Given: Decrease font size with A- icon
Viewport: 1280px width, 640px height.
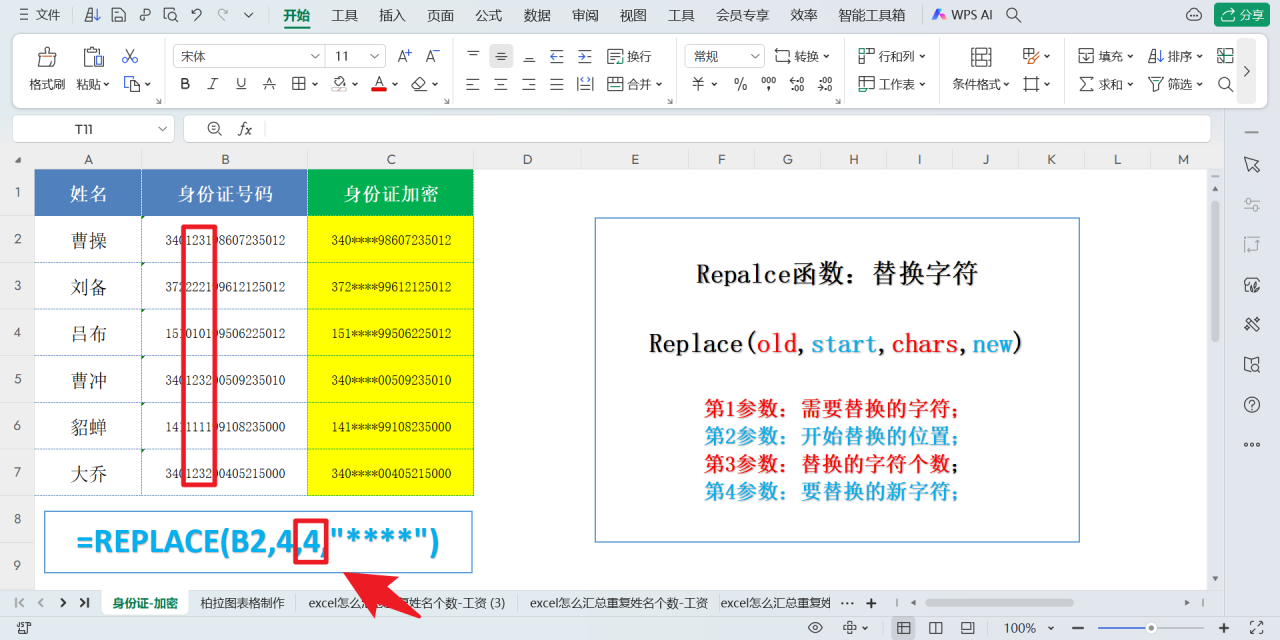Looking at the screenshot, I should coord(433,56).
